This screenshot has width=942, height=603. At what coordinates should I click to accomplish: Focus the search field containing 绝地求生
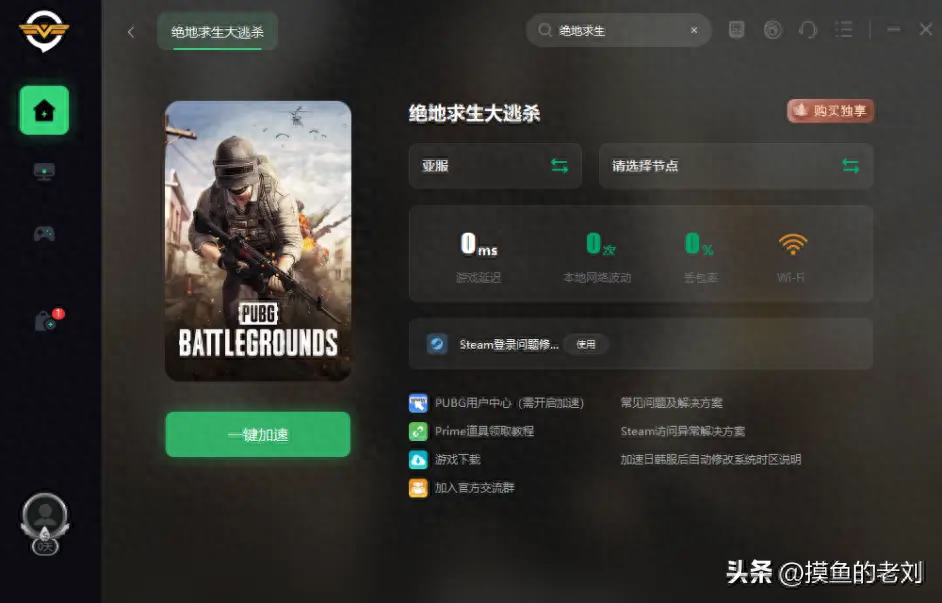619,30
